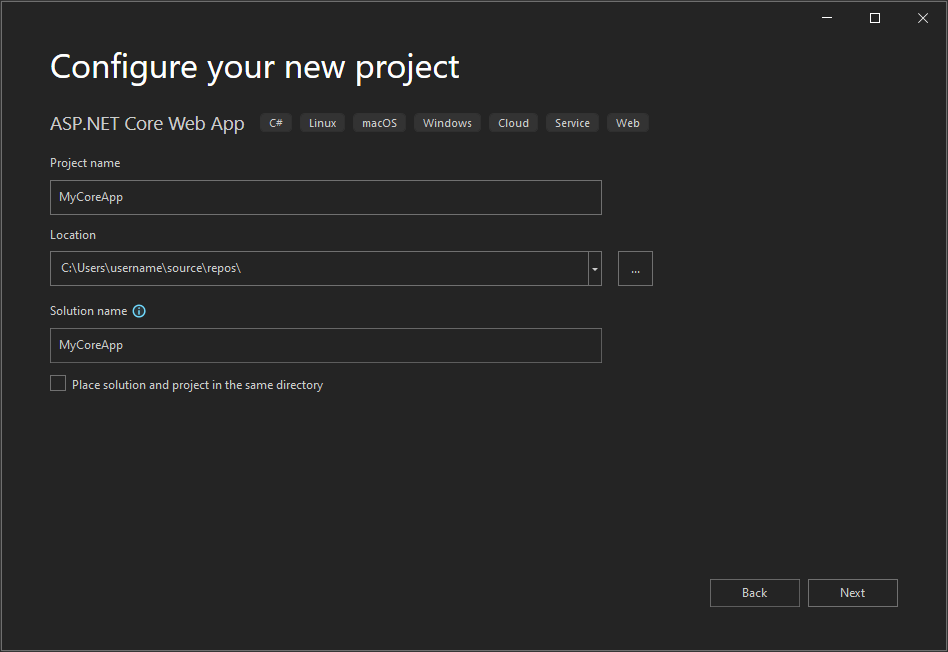Select the ASP.NET Core Web App title

147,123
